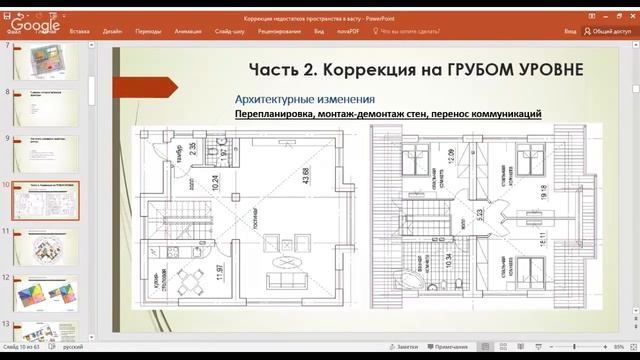Select slide 9 thumbnail

46,154
